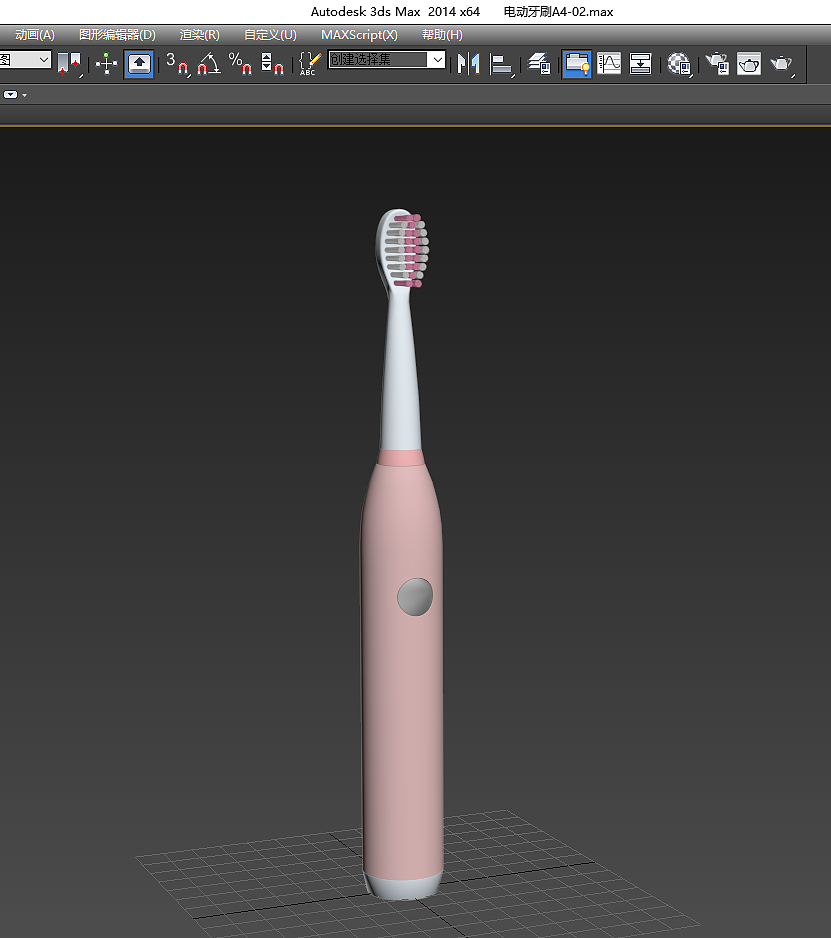Open the 帮助(H) help menu

(442, 35)
